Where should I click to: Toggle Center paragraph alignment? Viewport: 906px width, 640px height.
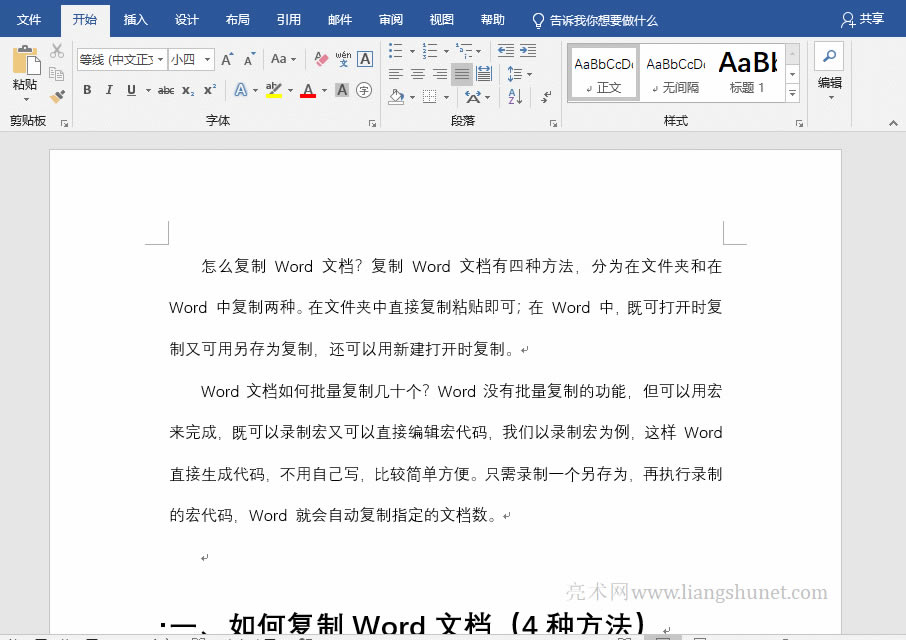pos(417,74)
